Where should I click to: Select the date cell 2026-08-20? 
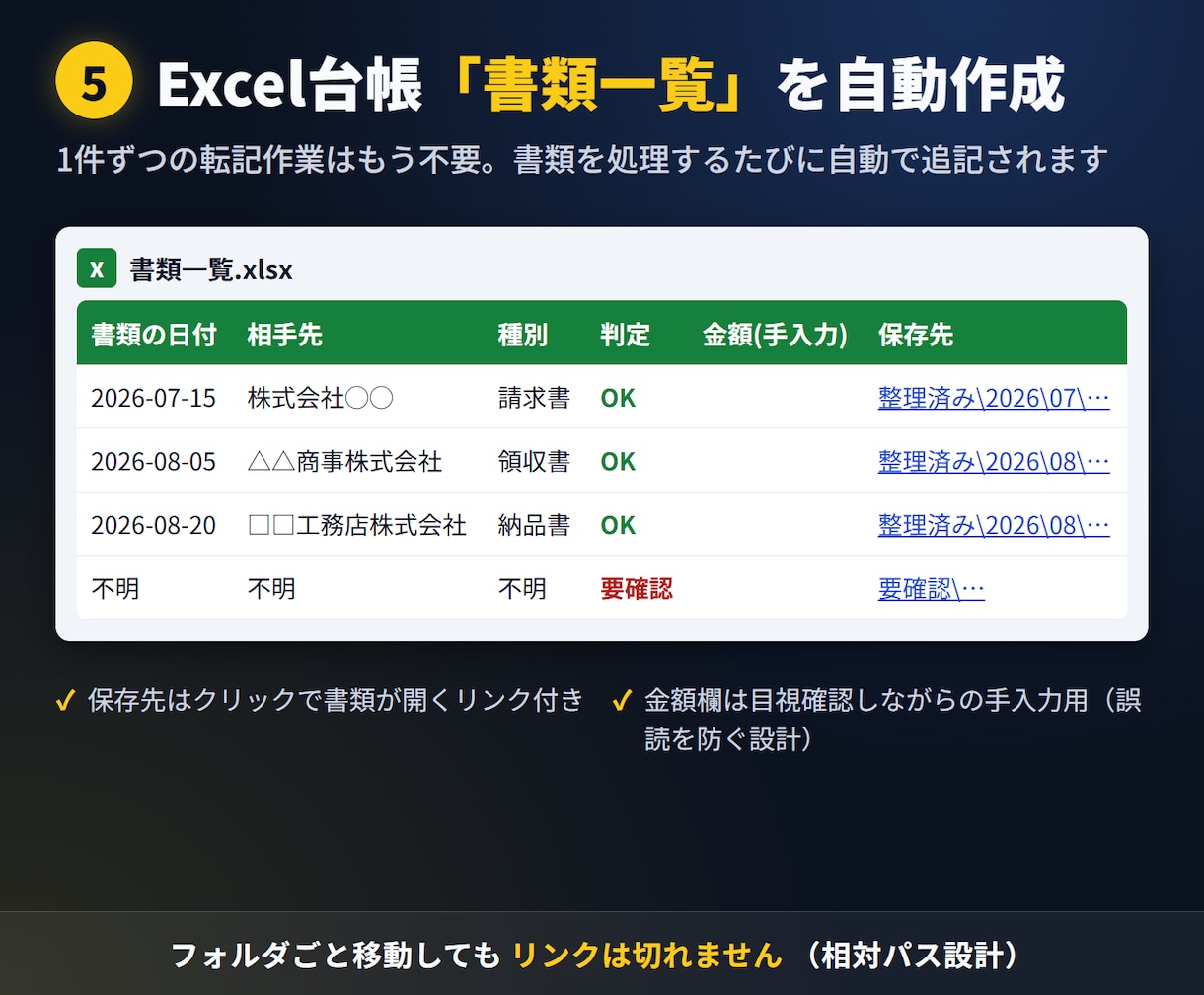point(153,525)
